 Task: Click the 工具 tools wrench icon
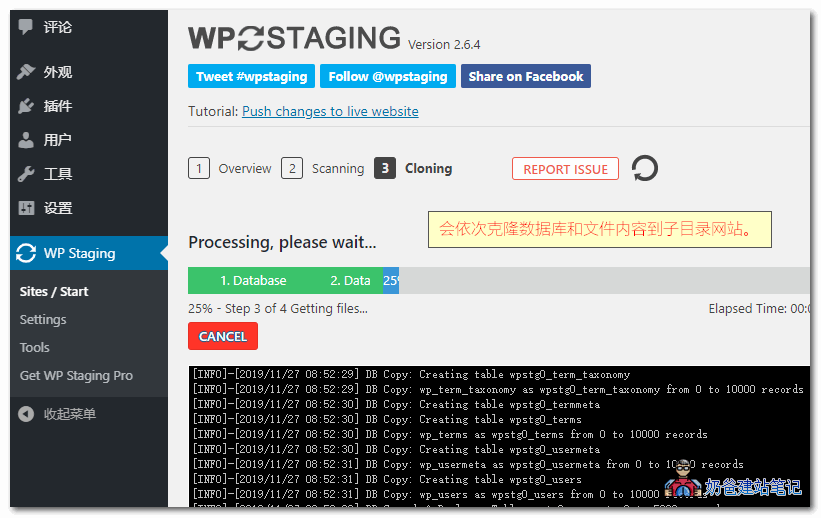26,174
